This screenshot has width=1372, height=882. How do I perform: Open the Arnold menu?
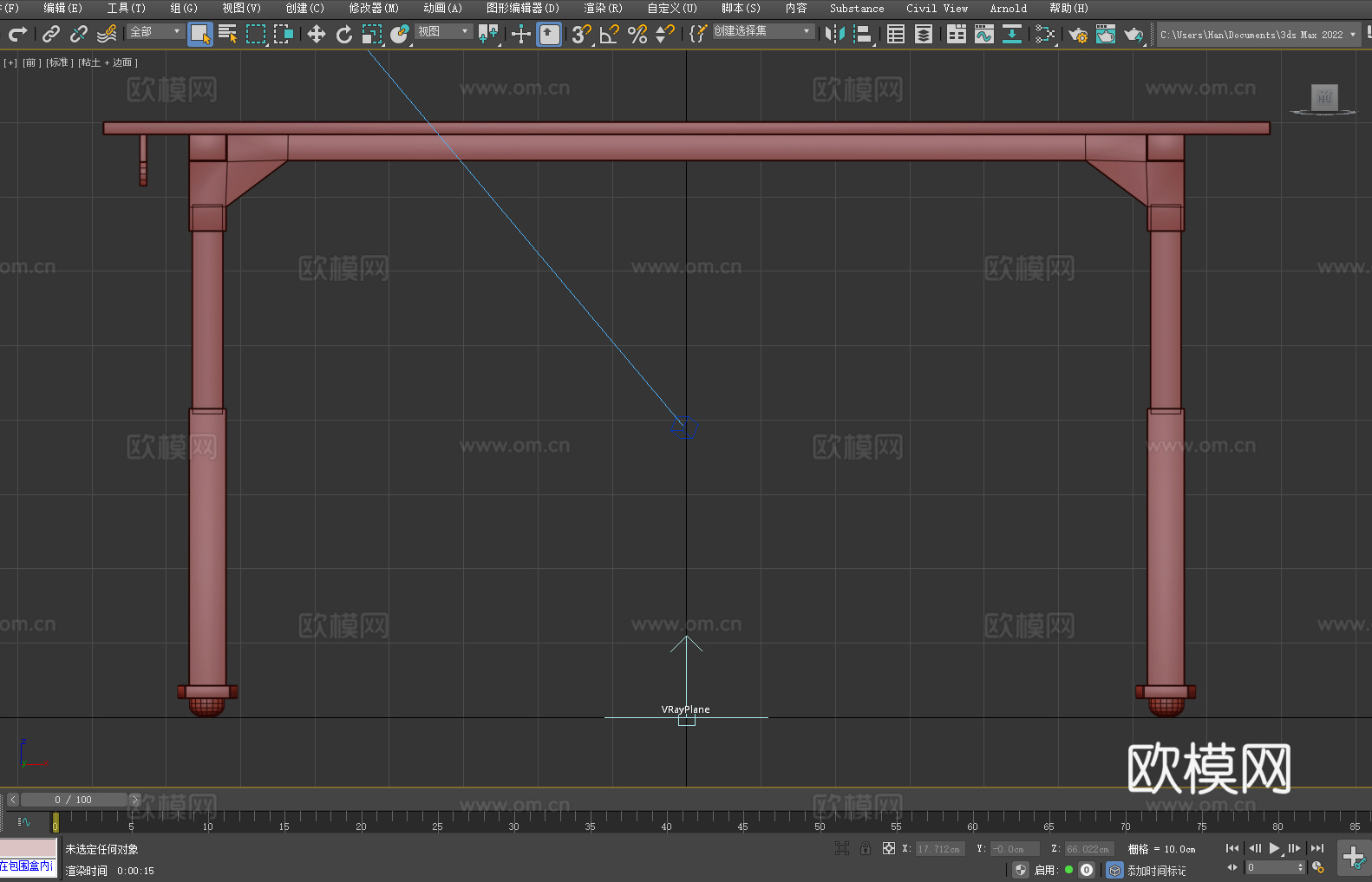tap(1008, 8)
